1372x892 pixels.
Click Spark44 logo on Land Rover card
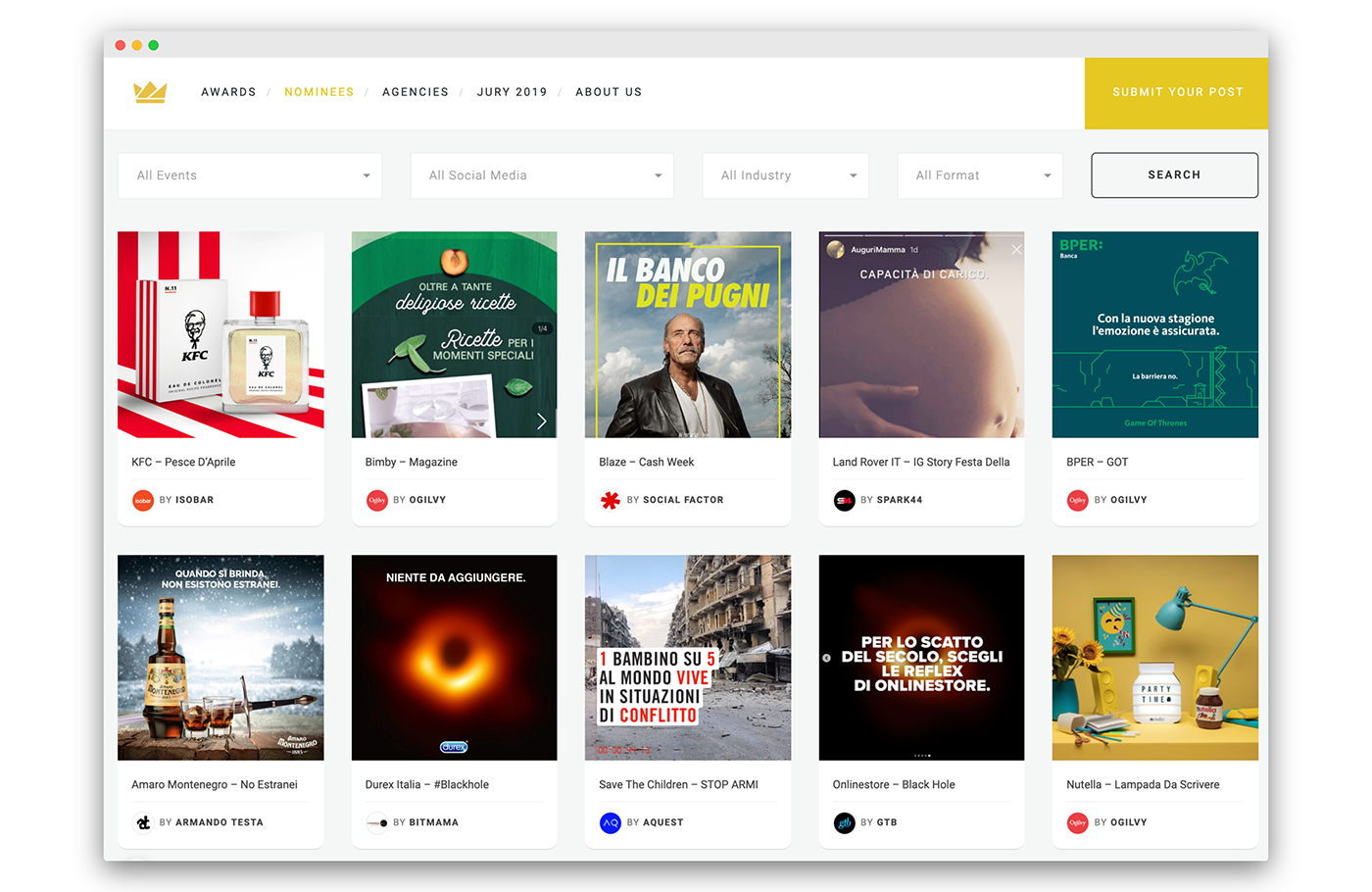[844, 500]
